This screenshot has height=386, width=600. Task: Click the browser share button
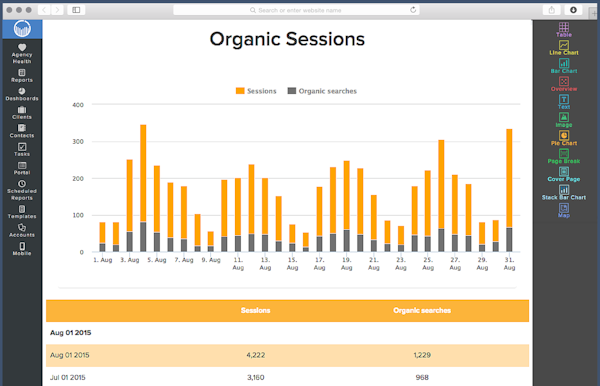coord(551,10)
